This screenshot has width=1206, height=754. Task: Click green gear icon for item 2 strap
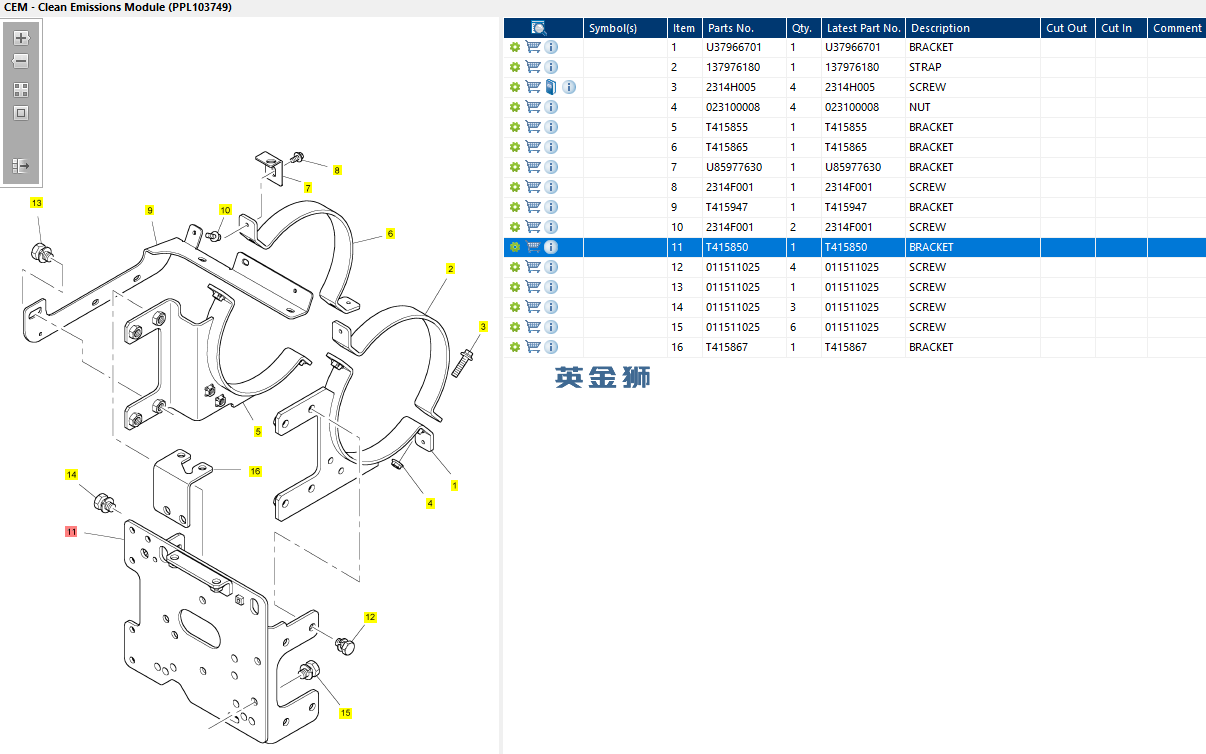(515, 67)
